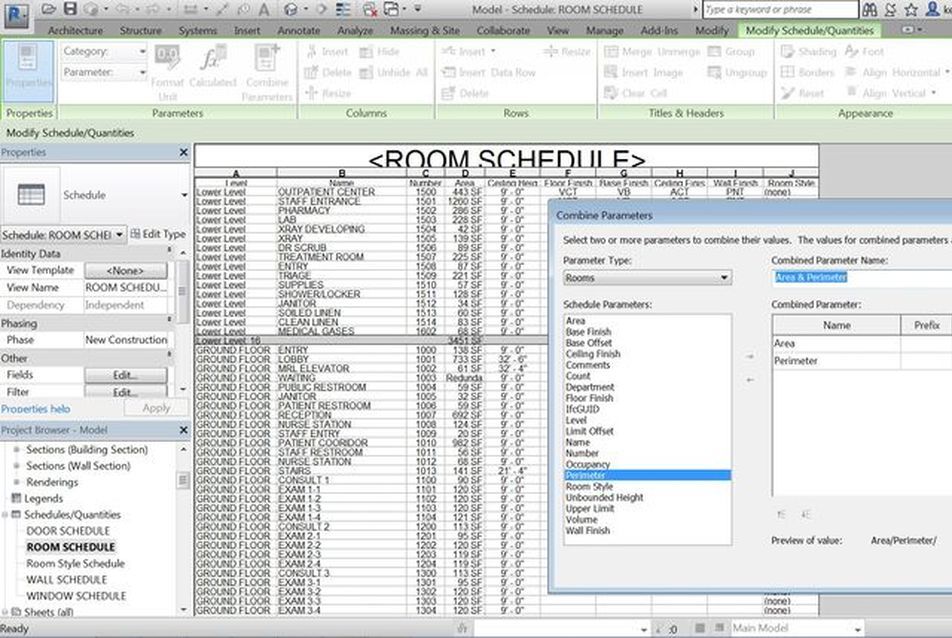Click the Text 'A' icon in quick access toolbar
The width and height of the screenshot is (952, 638).
(264, 10)
